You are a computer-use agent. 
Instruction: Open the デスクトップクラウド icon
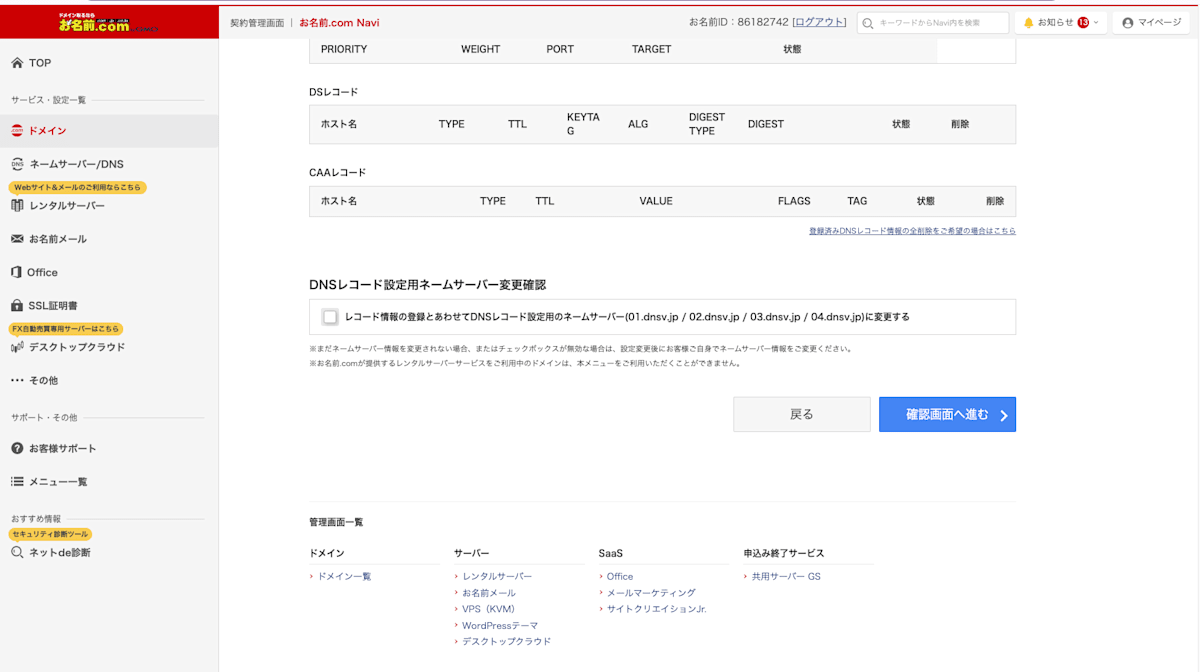(17, 347)
